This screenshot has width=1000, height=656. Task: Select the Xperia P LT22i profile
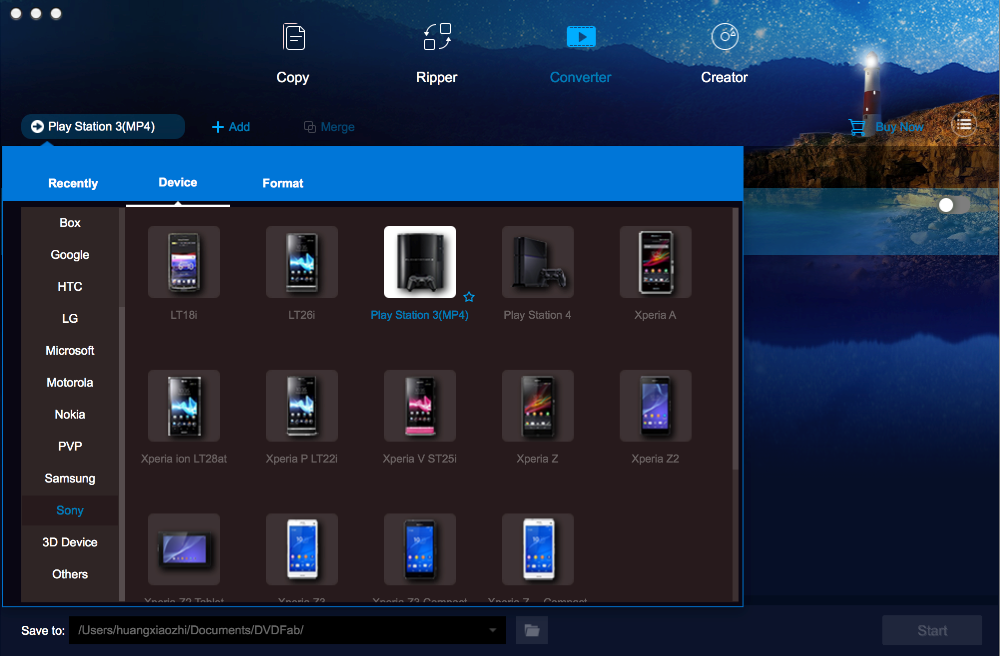point(302,405)
